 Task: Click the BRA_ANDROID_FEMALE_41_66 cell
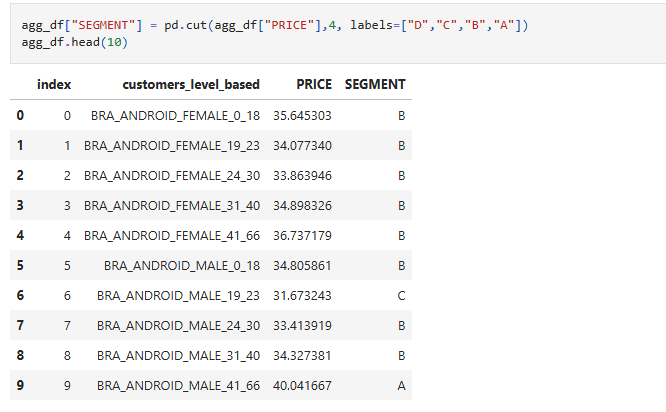[x=172, y=235]
